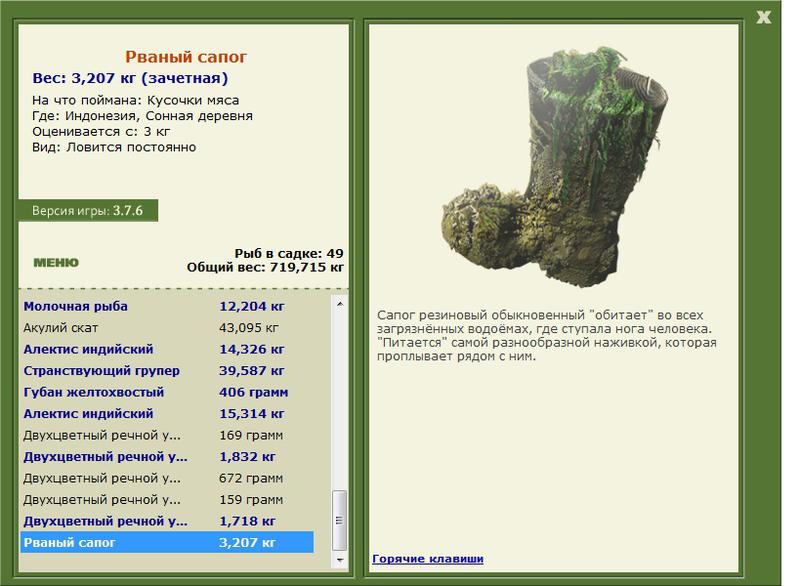Pick Губан желтохвостый 406 грамм
Viewport: 800px width, 586px height.
click(93, 392)
